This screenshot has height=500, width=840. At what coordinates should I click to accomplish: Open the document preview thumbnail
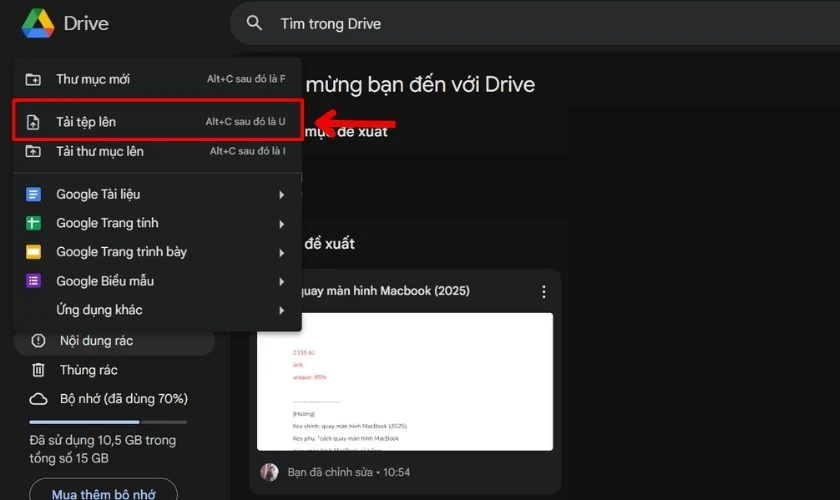coord(405,382)
